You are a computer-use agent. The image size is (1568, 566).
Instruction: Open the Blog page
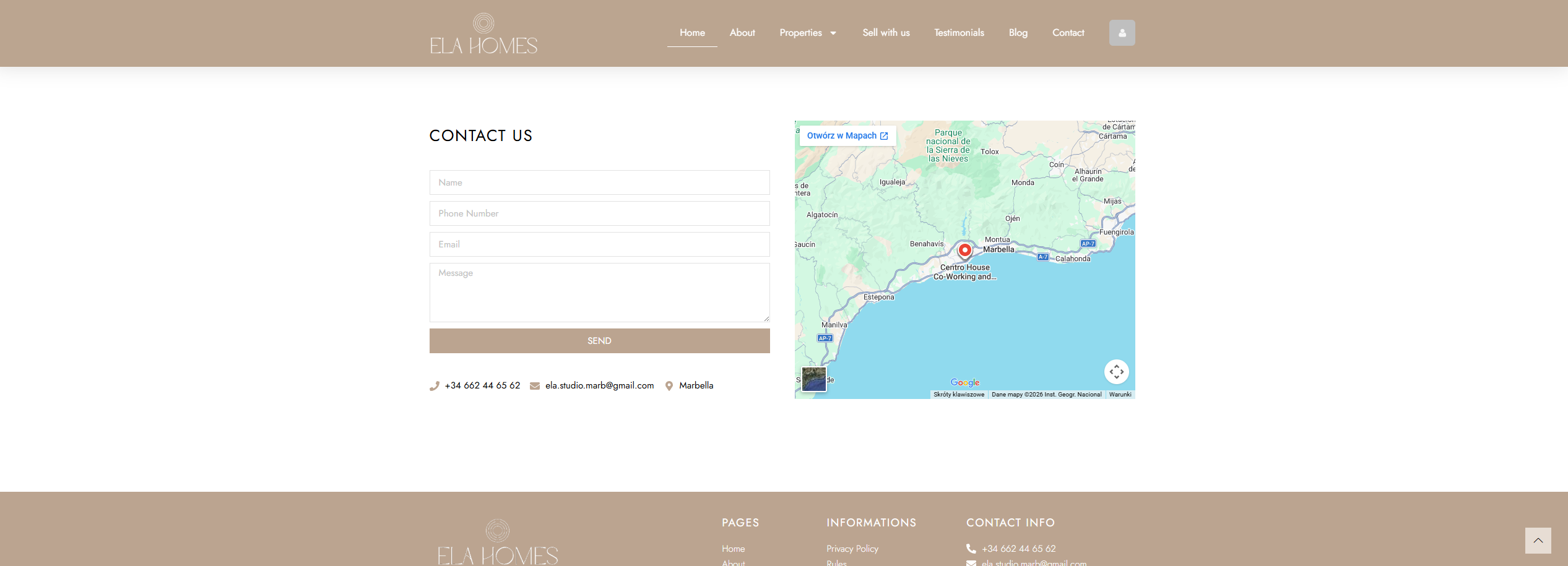[x=1018, y=33]
